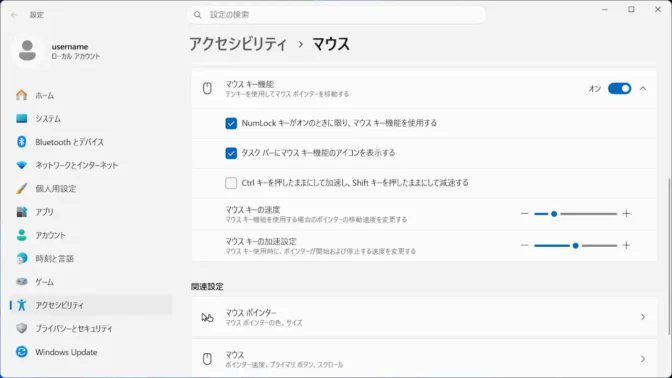Open マウス related setting chevron
Image resolution: width=672 pixels, height=378 pixels.
pyautogui.click(x=643, y=359)
